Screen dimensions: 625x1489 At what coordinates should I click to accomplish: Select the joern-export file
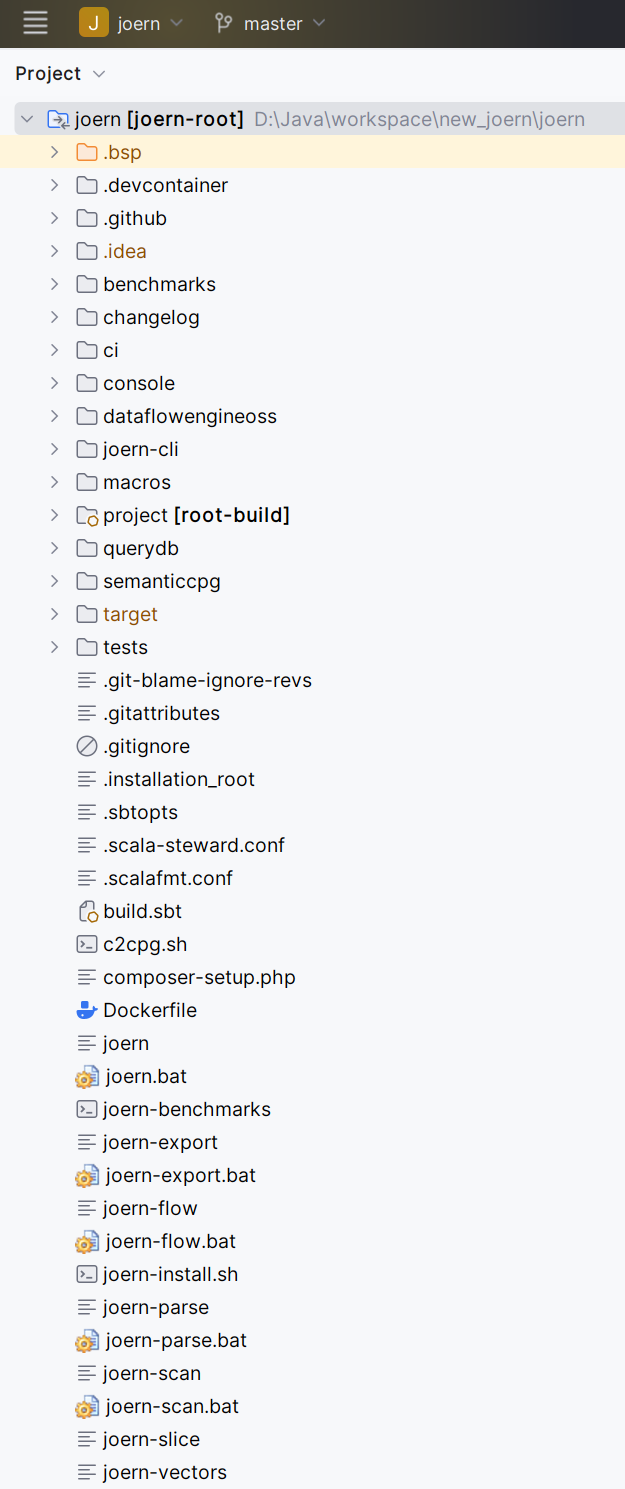(x=158, y=1142)
